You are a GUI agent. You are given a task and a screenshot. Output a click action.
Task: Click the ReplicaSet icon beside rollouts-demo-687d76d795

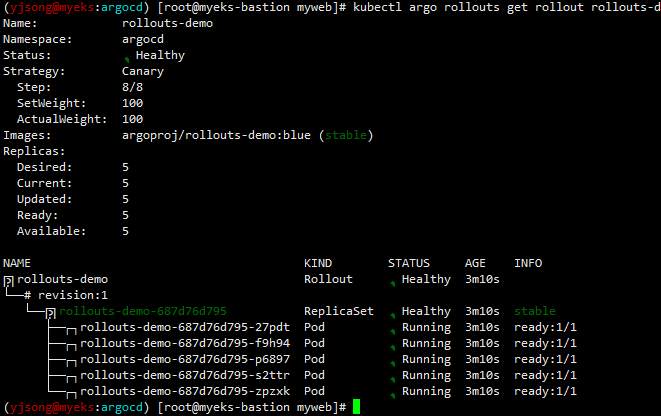coord(51,313)
